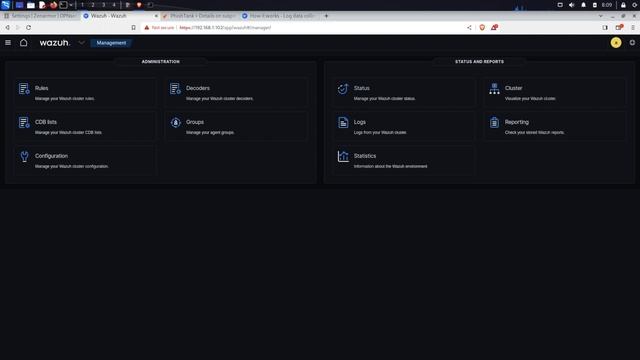Viewport: 640px width, 360px height.
Task: Click the Reporting clipboard icon
Action: pyautogui.click(x=494, y=122)
